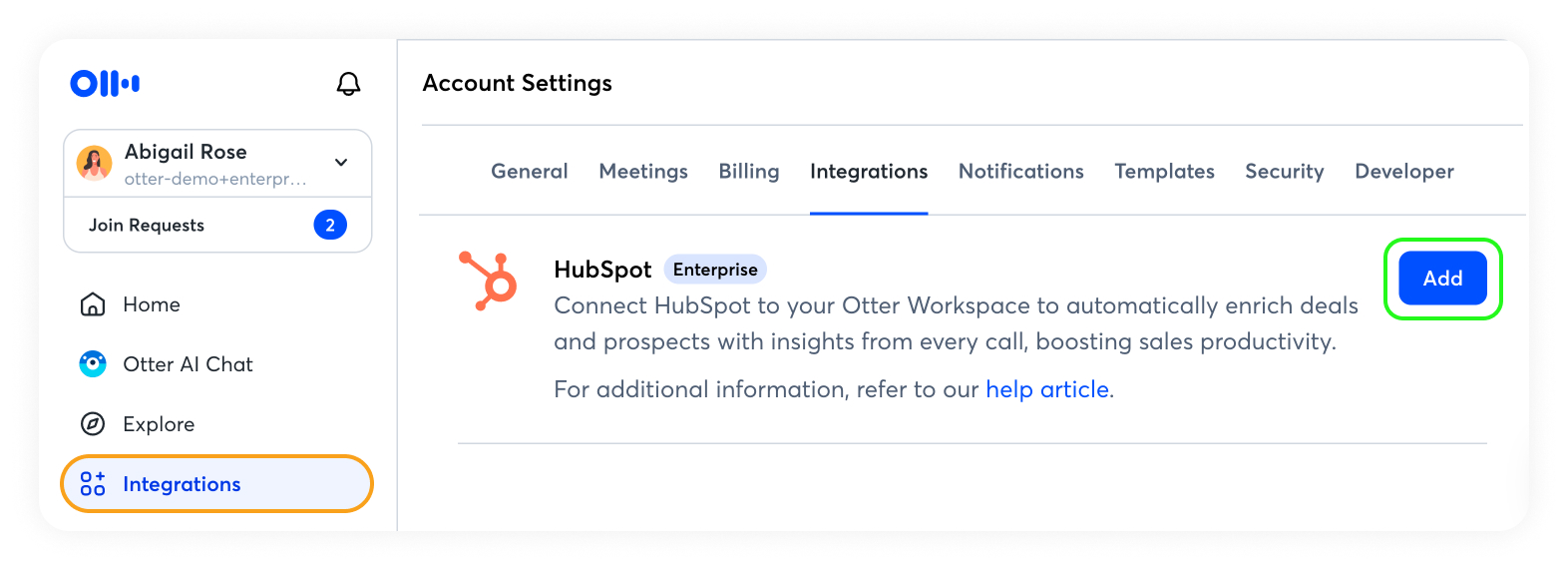Expand the account switcher chevron

(341, 163)
